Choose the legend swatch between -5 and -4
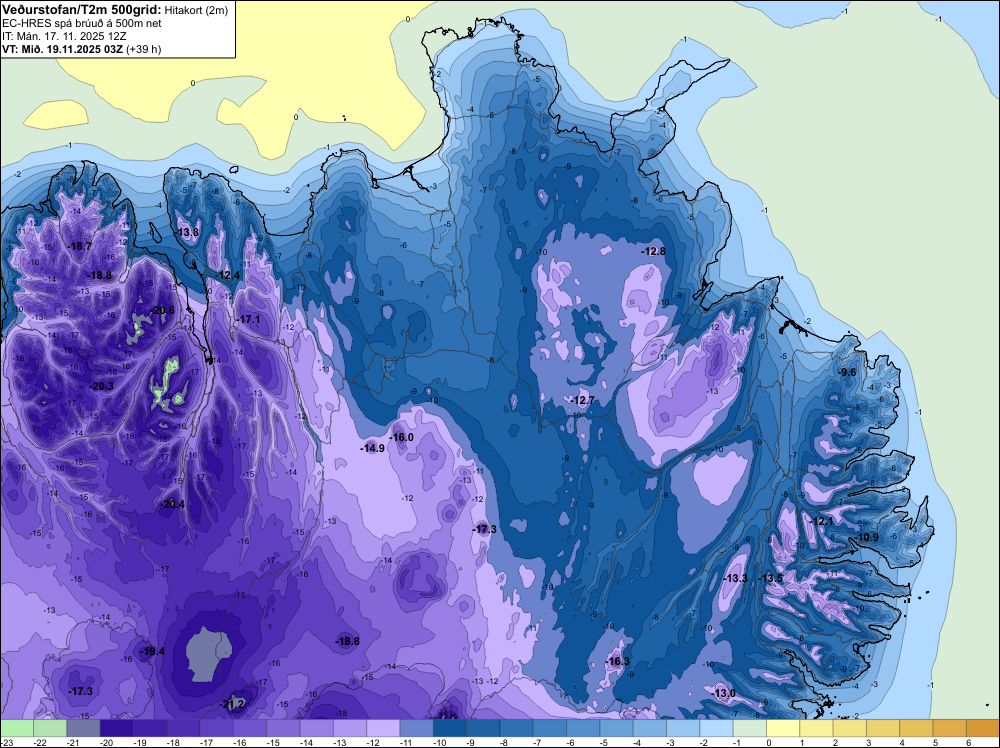 [616, 728]
